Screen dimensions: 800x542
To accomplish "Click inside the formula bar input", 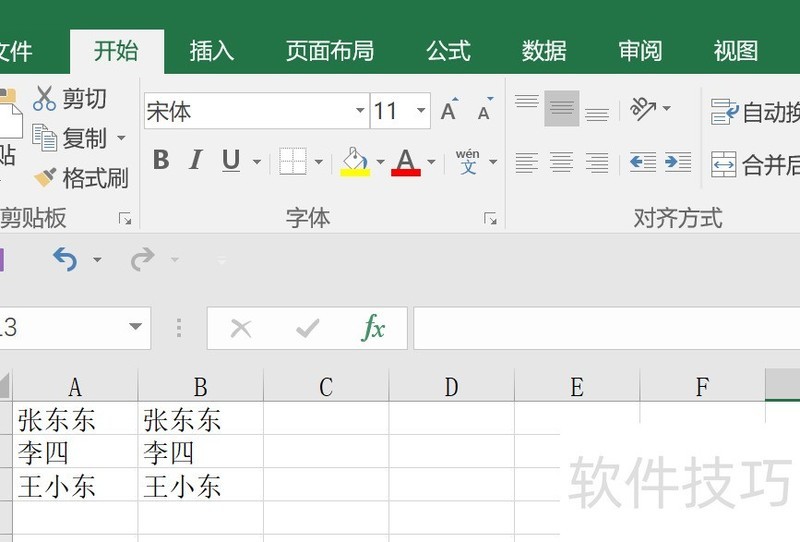I will (607, 328).
